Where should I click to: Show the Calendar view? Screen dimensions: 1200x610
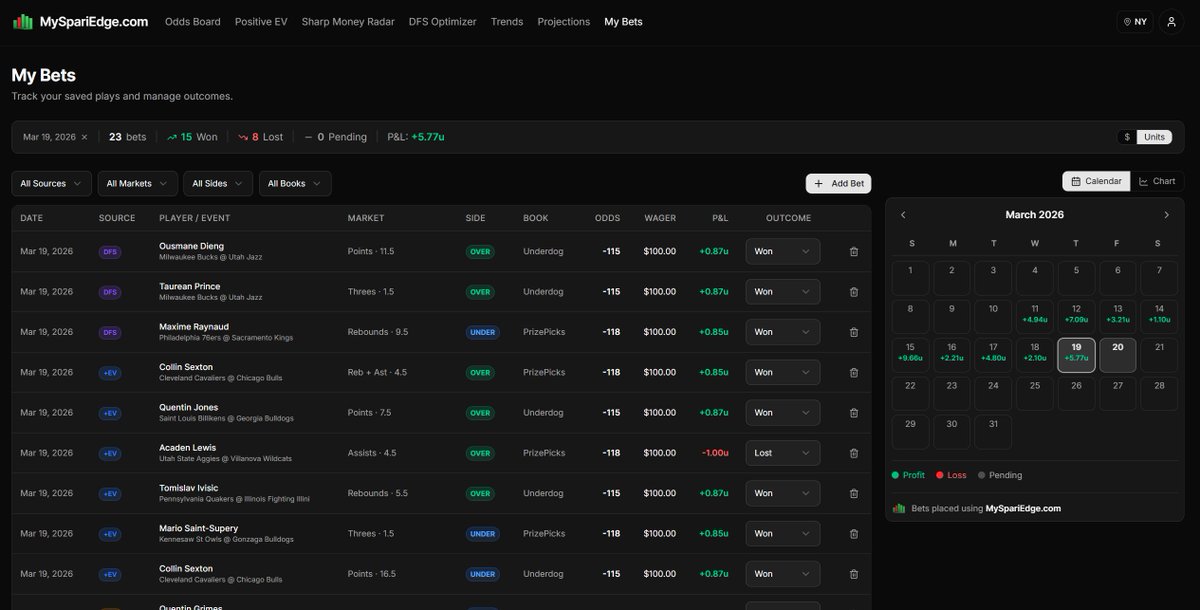click(1096, 181)
